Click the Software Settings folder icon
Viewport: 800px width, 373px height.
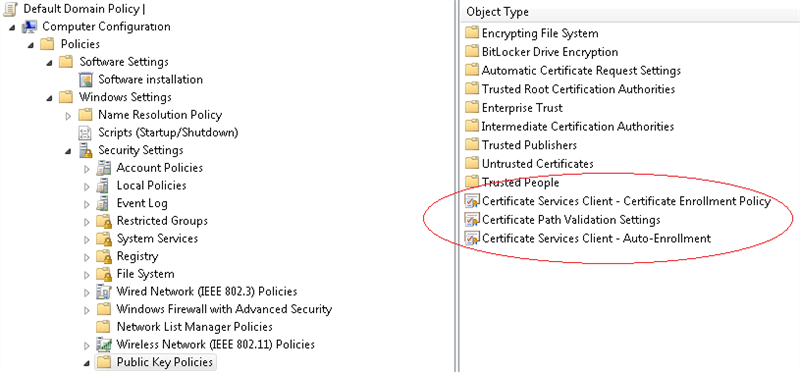[x=66, y=62]
